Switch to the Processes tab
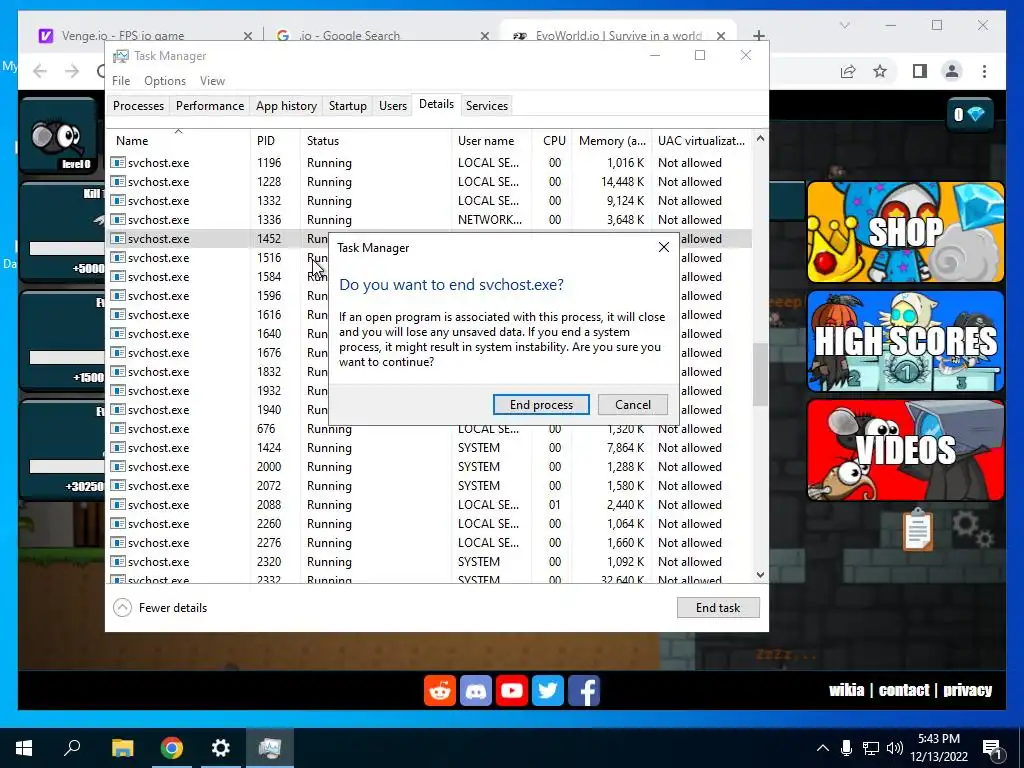1024x768 pixels. [x=138, y=106]
